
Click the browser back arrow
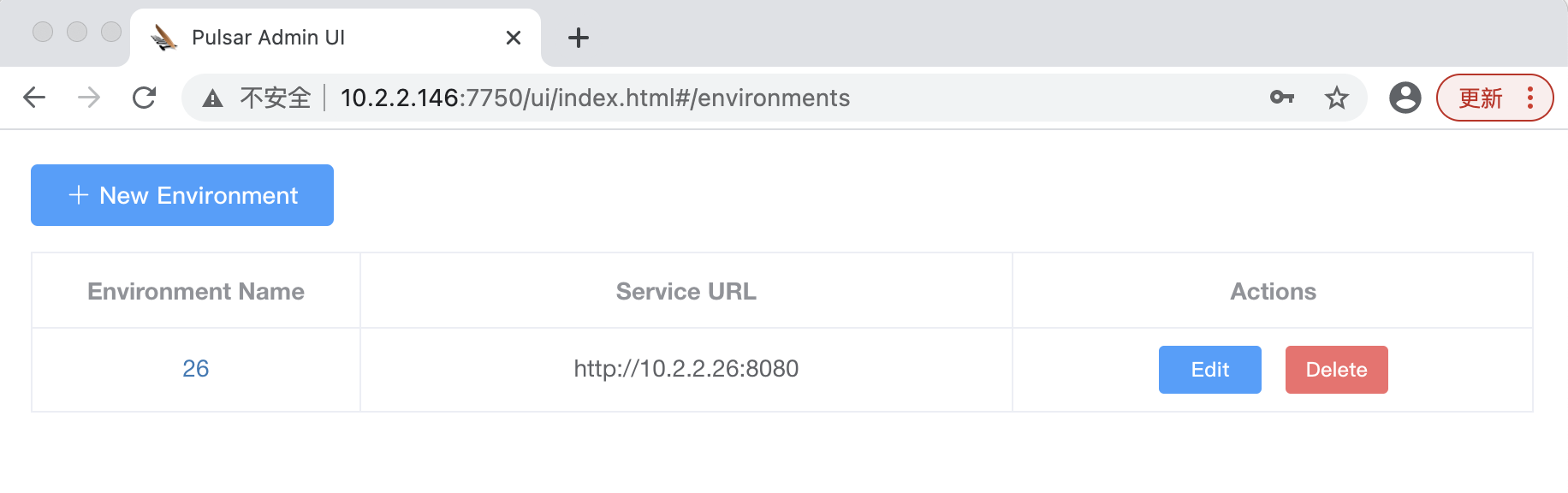(34, 98)
